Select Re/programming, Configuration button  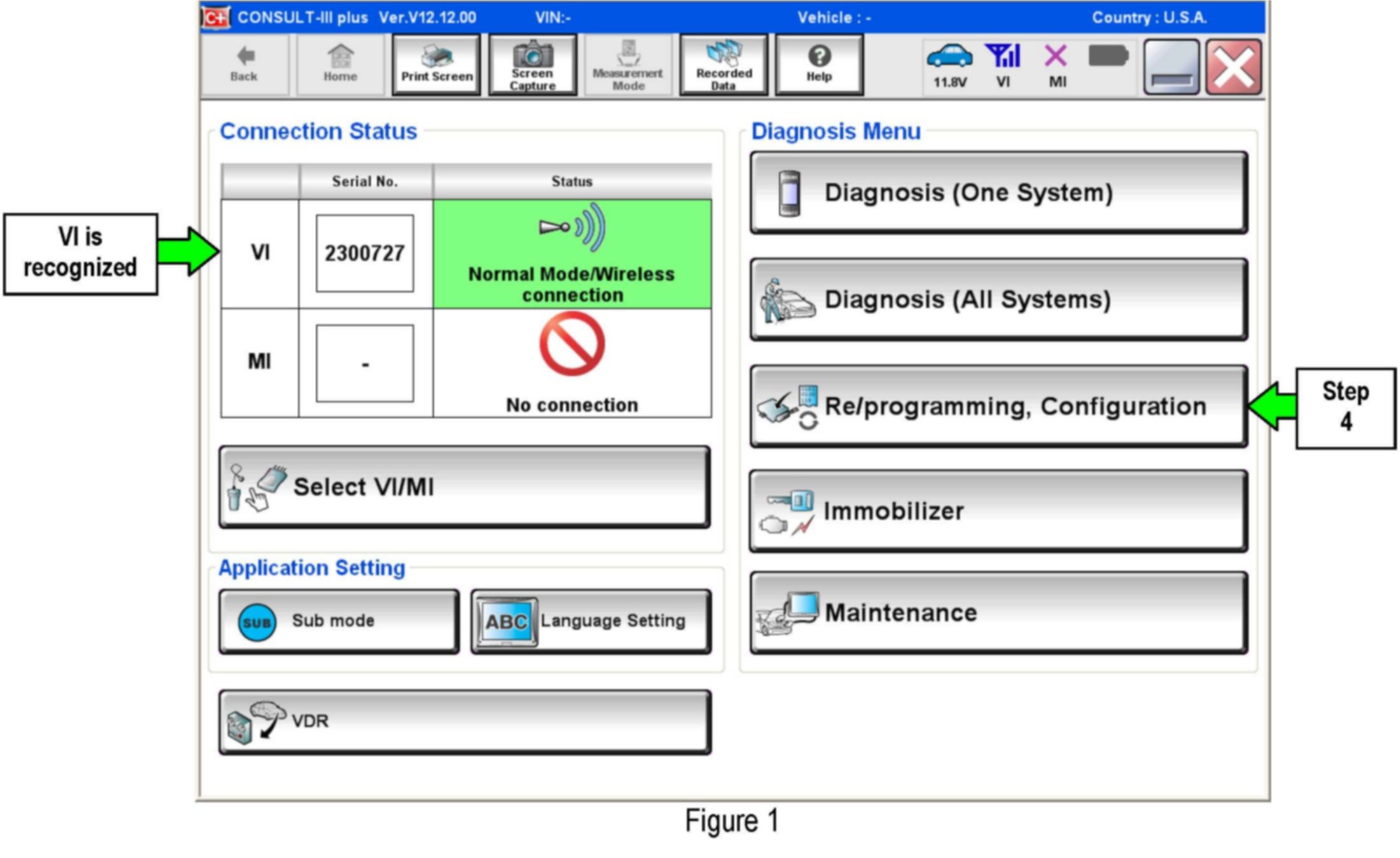tap(998, 406)
